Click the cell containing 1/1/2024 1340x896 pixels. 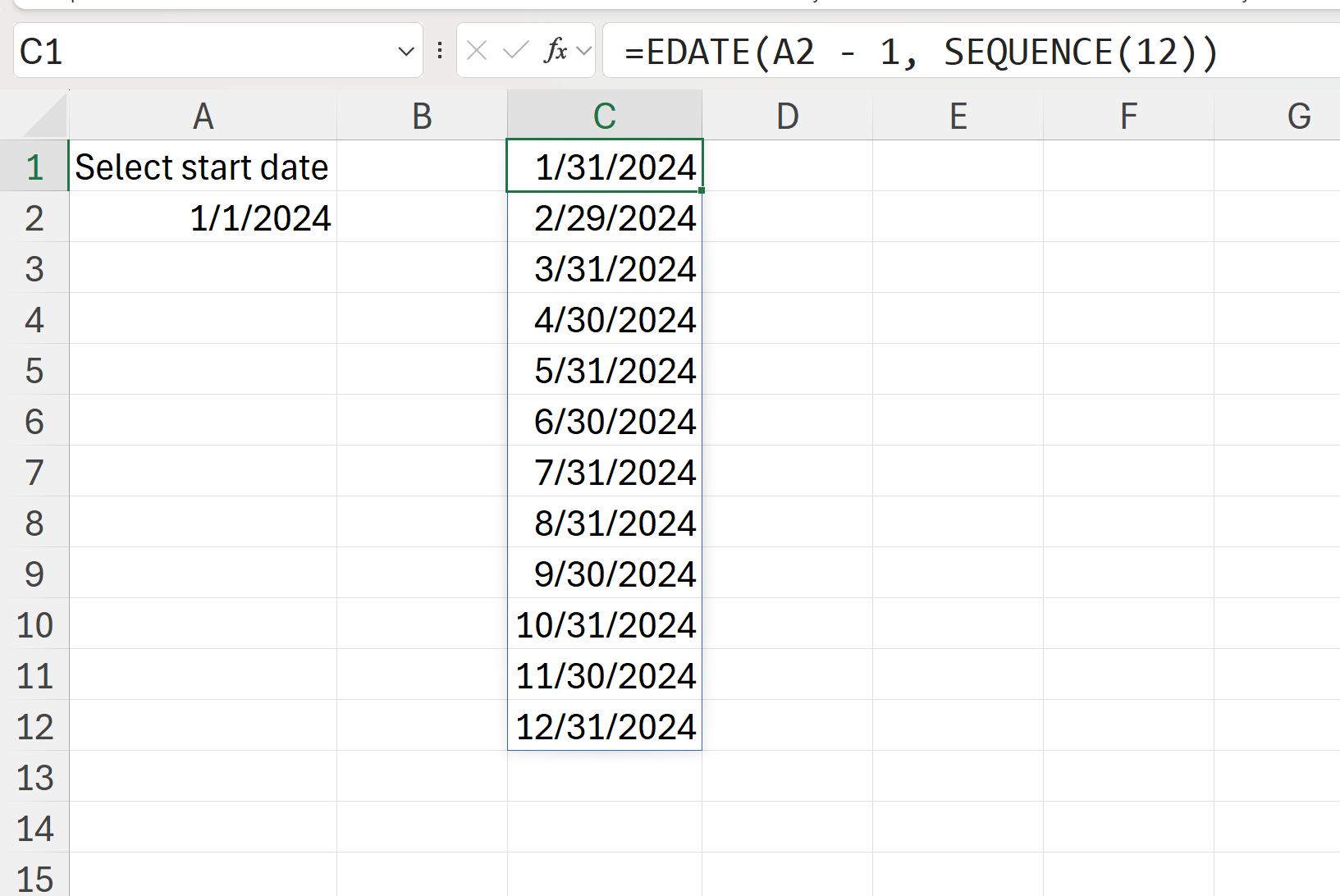pyautogui.click(x=203, y=218)
